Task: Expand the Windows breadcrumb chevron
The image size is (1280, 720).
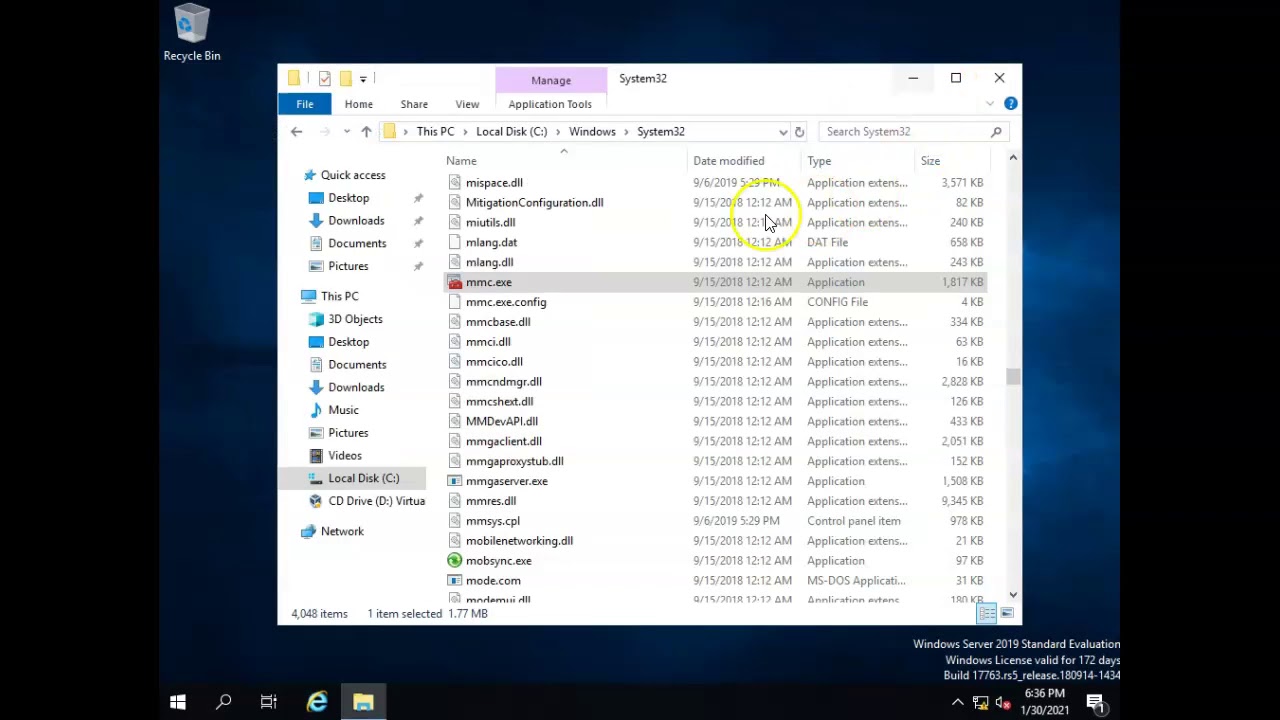Action: (x=626, y=132)
